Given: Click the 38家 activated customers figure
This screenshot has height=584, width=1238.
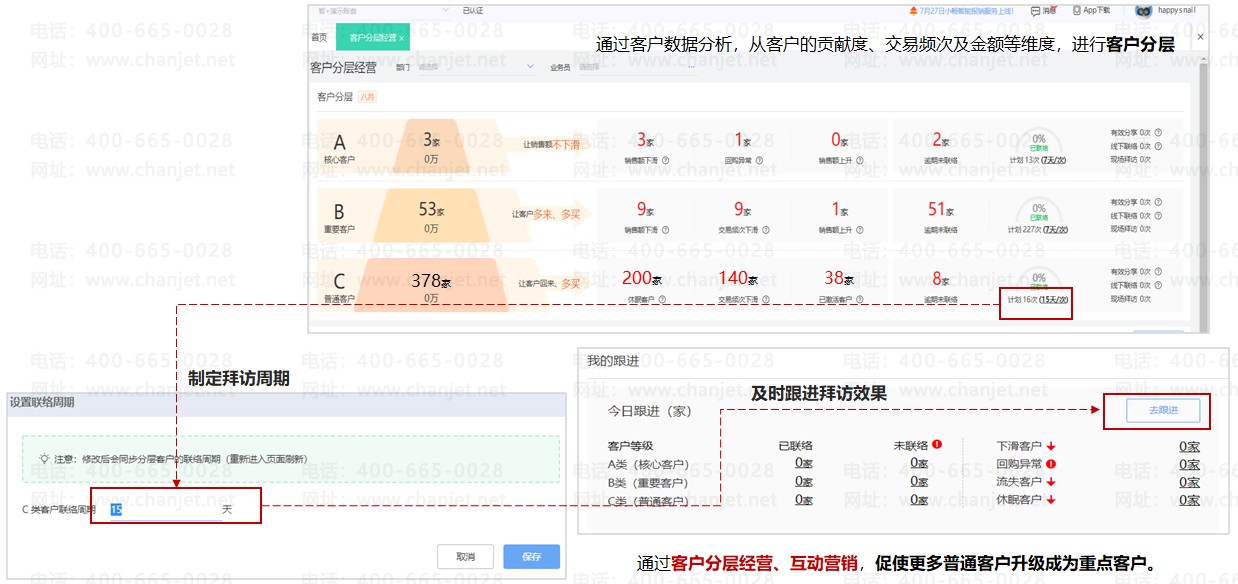Looking at the screenshot, I should click(x=839, y=279).
